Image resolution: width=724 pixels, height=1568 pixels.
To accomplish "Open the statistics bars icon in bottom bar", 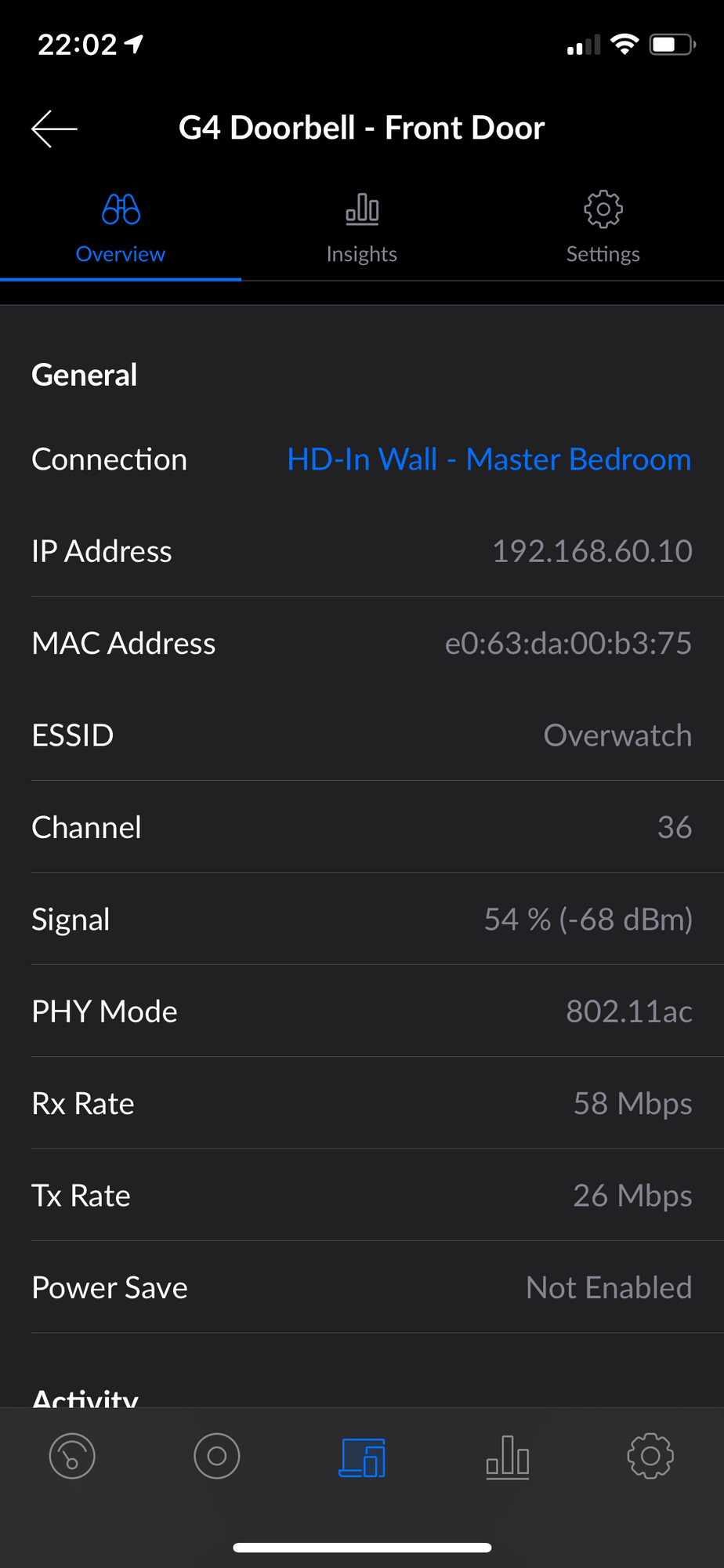I will 507,1457.
